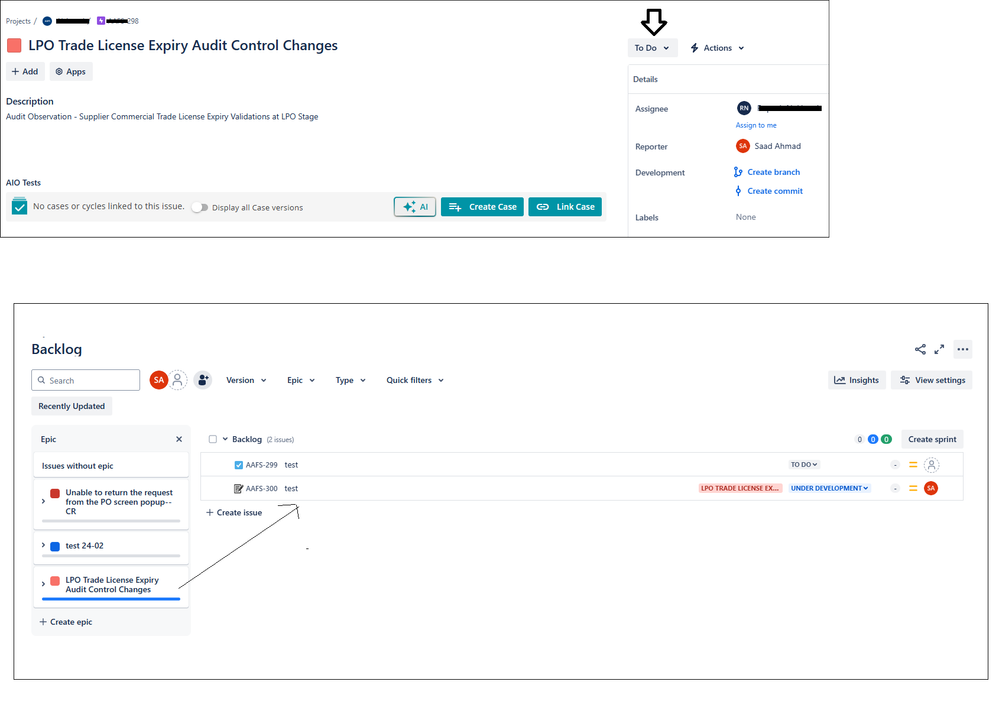The width and height of the screenshot is (999, 708).
Task: Click Create Case button
Action: point(482,206)
